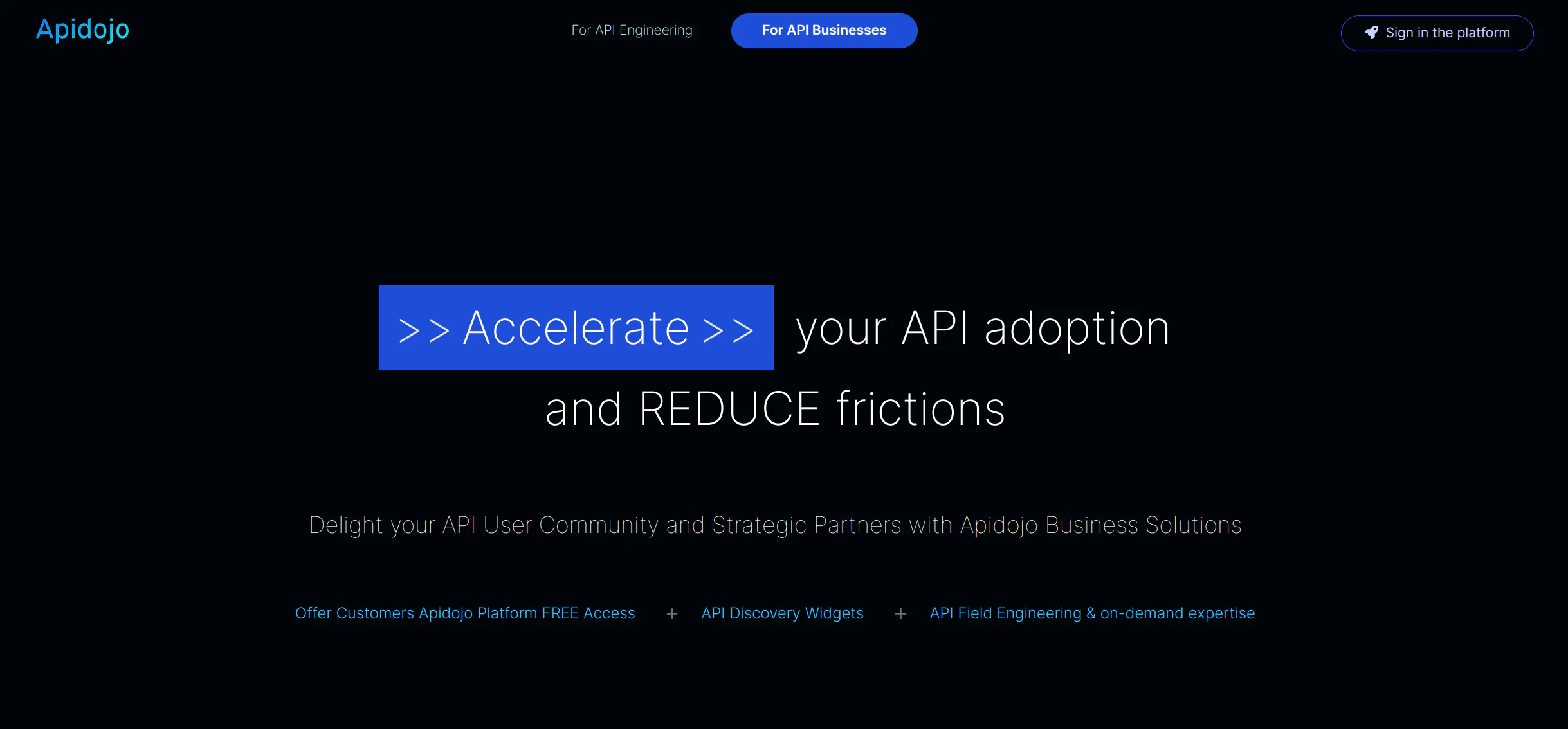Open the For API Engineering tab
Image resolution: width=1568 pixels, height=729 pixels.
coord(632,30)
